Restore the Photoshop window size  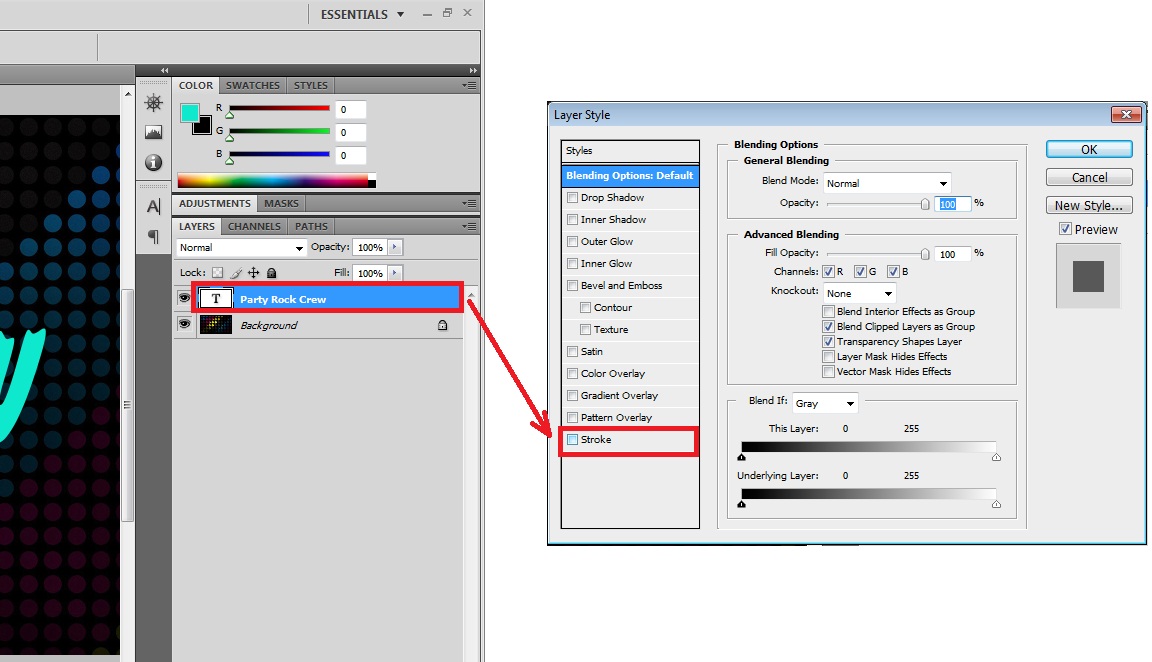tap(447, 12)
